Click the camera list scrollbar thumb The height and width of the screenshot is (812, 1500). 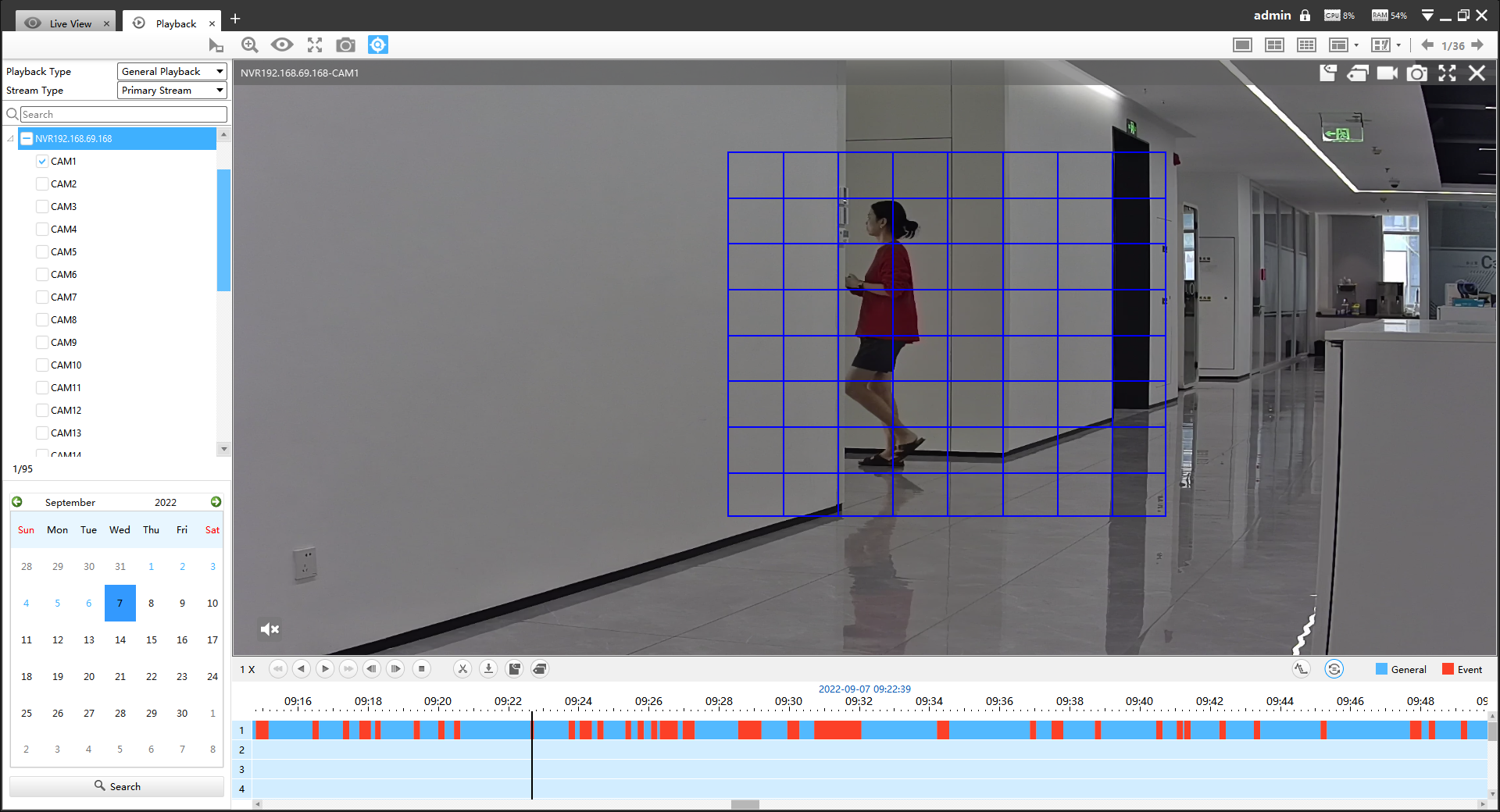click(223, 230)
